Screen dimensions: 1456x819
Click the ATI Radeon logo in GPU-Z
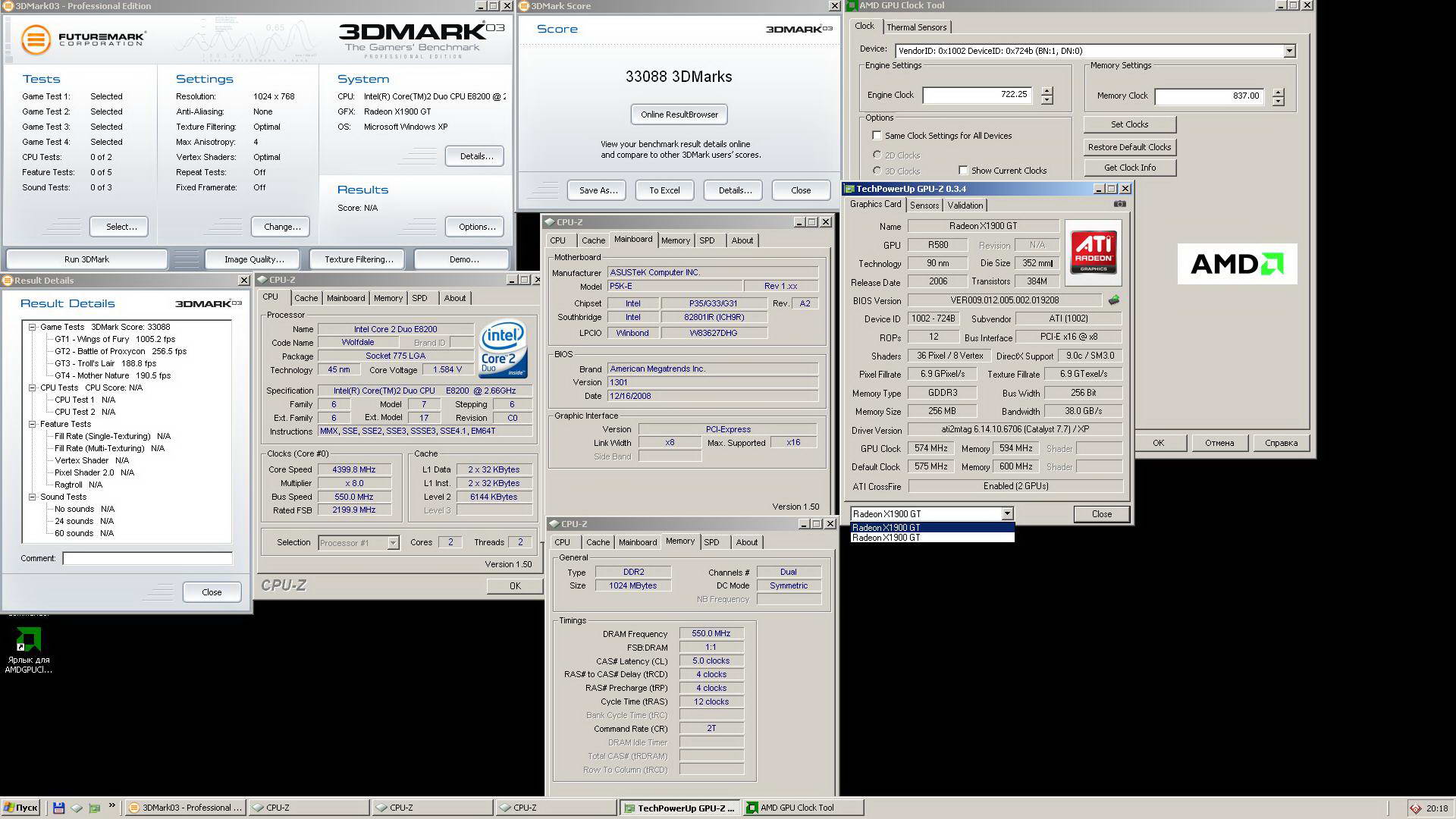click(x=1094, y=253)
